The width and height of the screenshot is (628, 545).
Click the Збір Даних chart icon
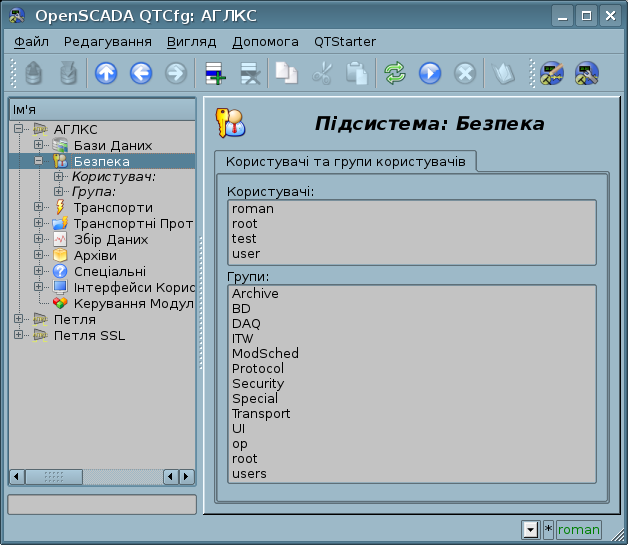click(x=60, y=240)
